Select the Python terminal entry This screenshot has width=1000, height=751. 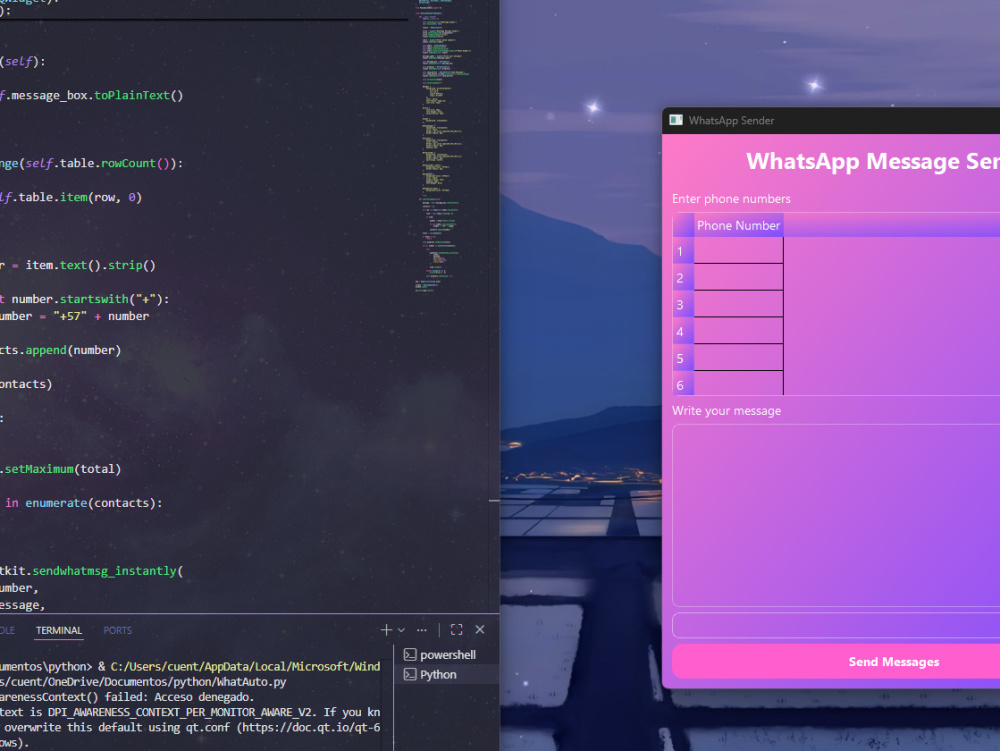(x=446, y=674)
